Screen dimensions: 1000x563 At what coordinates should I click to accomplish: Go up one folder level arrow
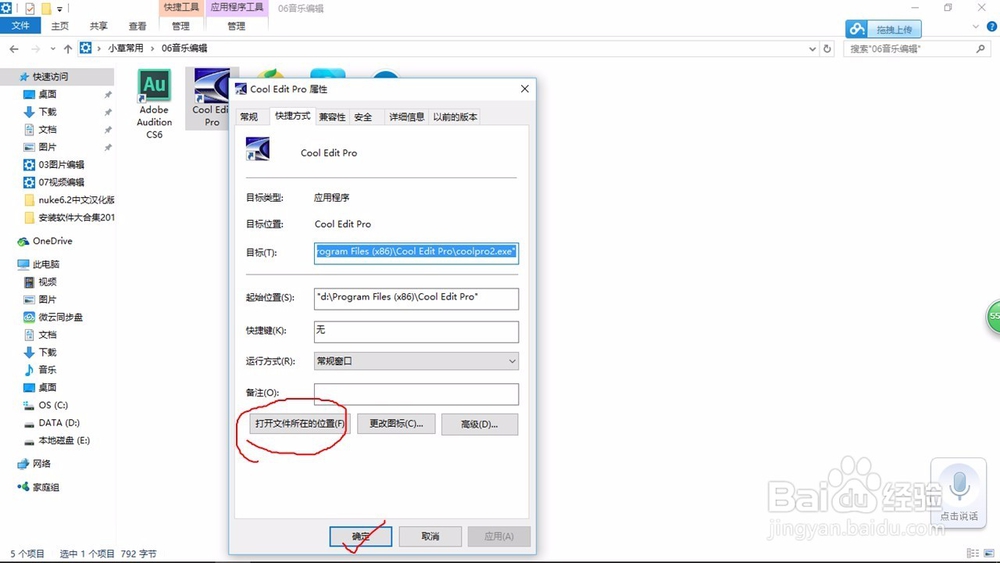[68, 48]
